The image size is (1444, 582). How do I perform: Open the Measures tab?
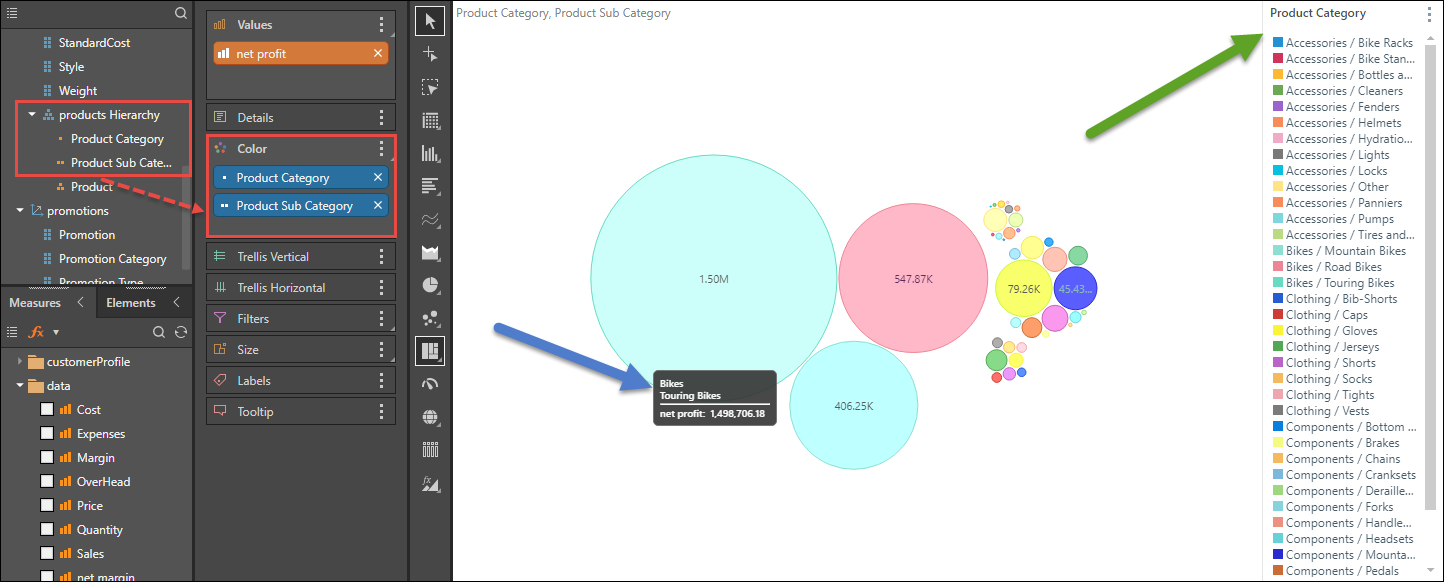(x=35, y=303)
